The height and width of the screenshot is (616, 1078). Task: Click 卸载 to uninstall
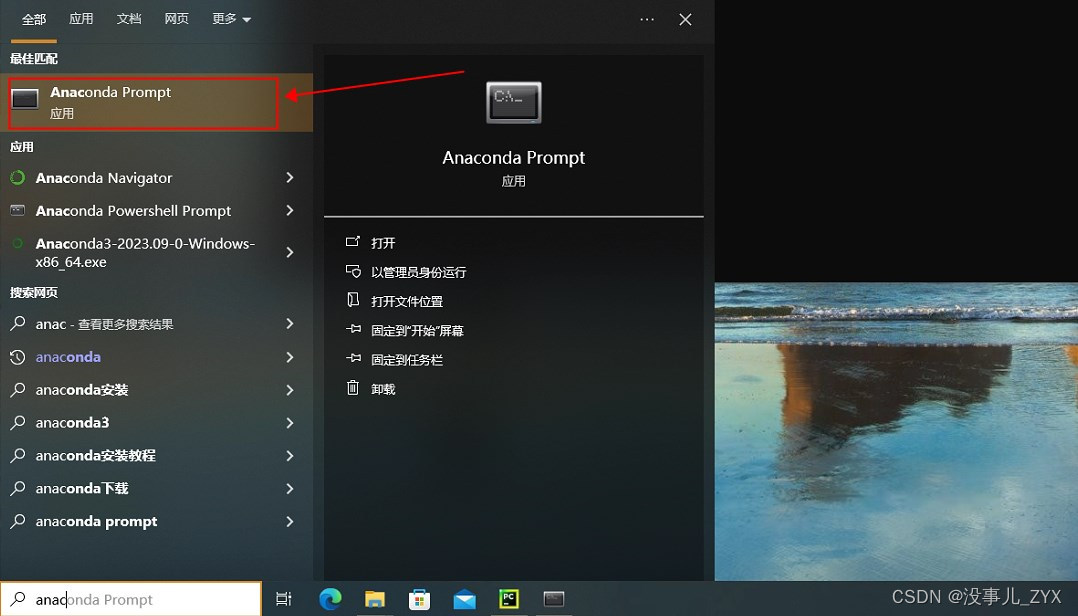[383, 389]
